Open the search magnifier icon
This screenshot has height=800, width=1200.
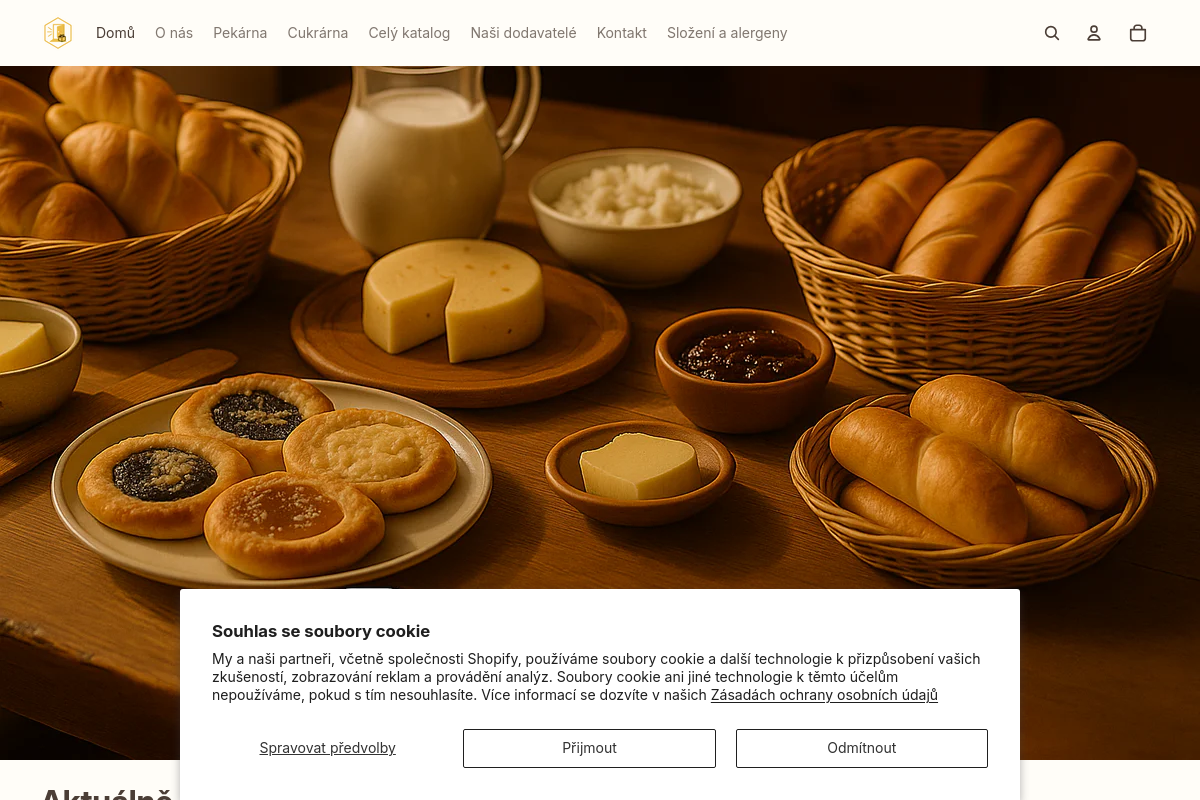coord(1052,33)
